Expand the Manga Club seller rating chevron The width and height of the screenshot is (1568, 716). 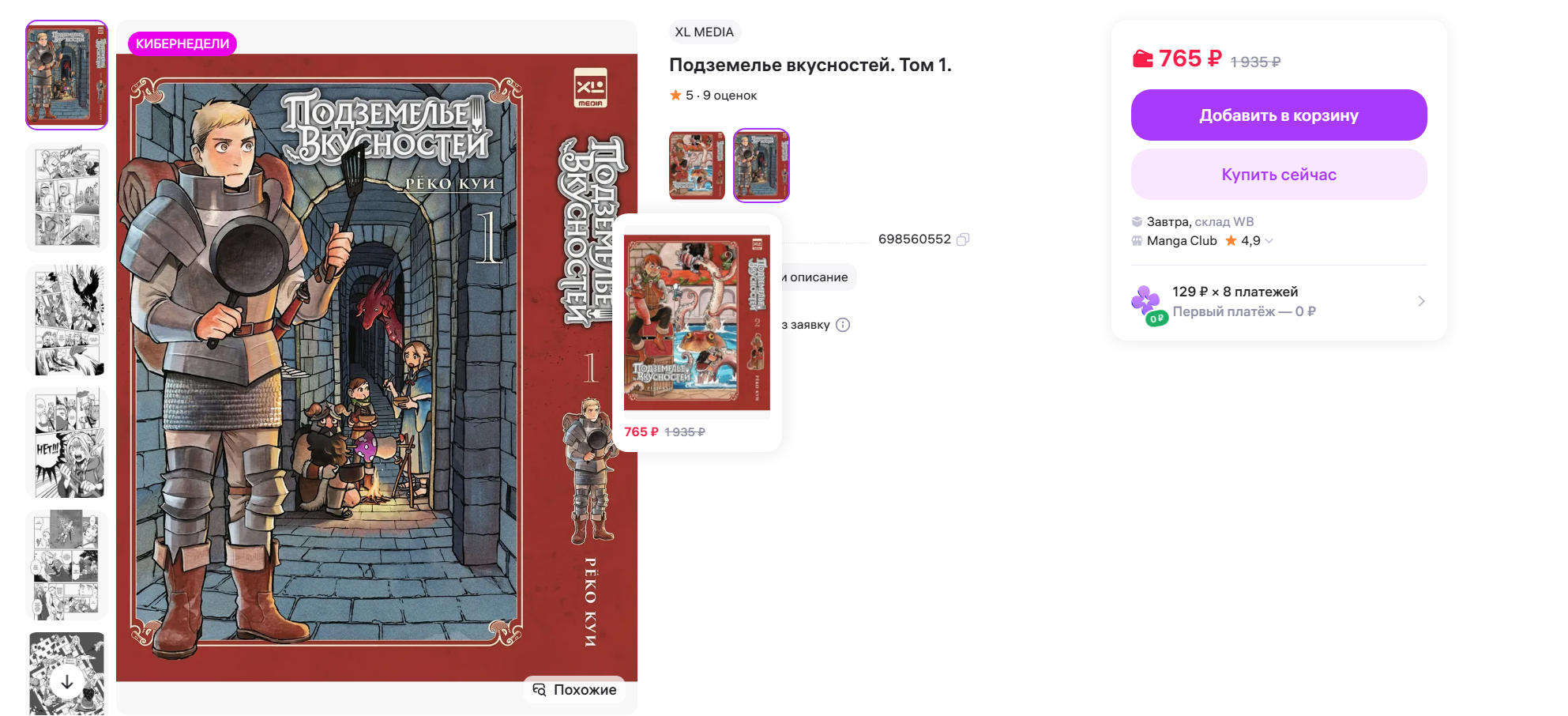[x=1269, y=241]
